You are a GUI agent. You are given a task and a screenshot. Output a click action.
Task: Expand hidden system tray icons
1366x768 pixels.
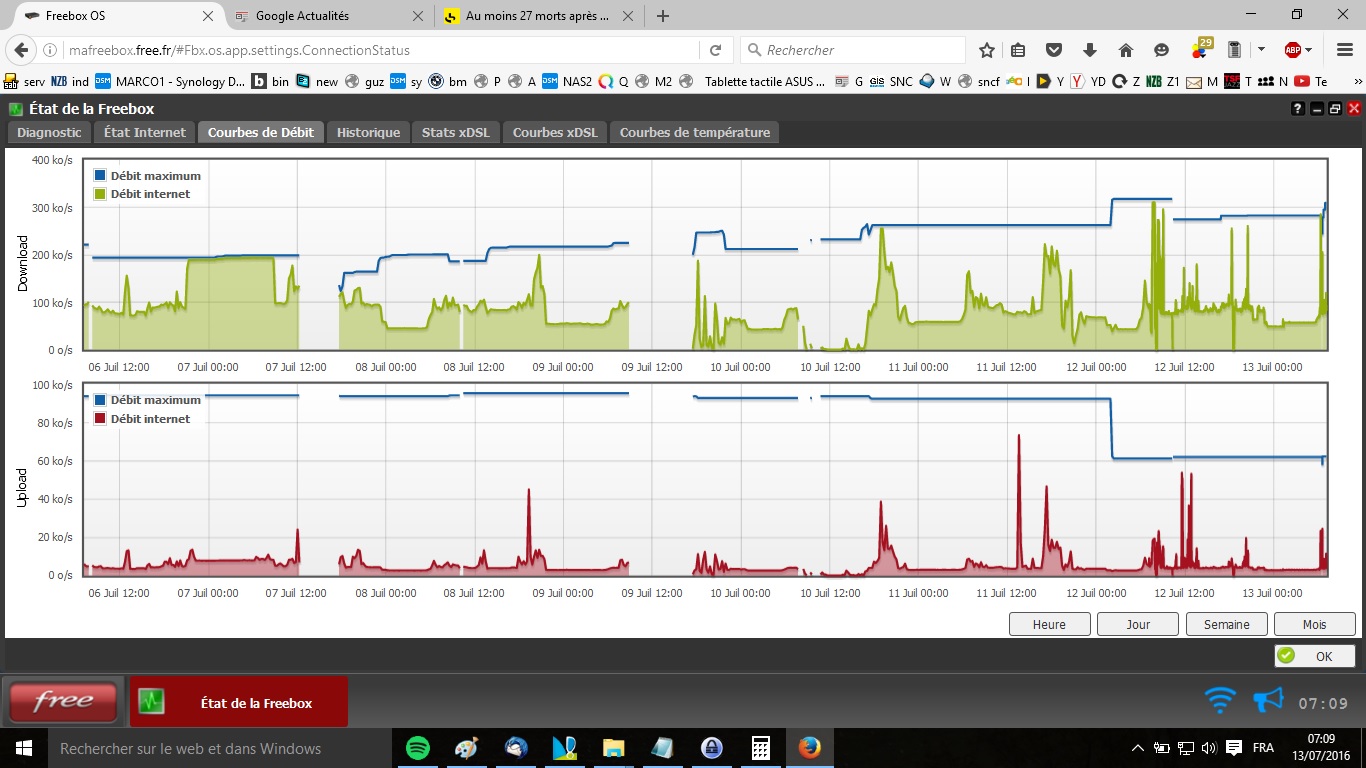[1138, 748]
